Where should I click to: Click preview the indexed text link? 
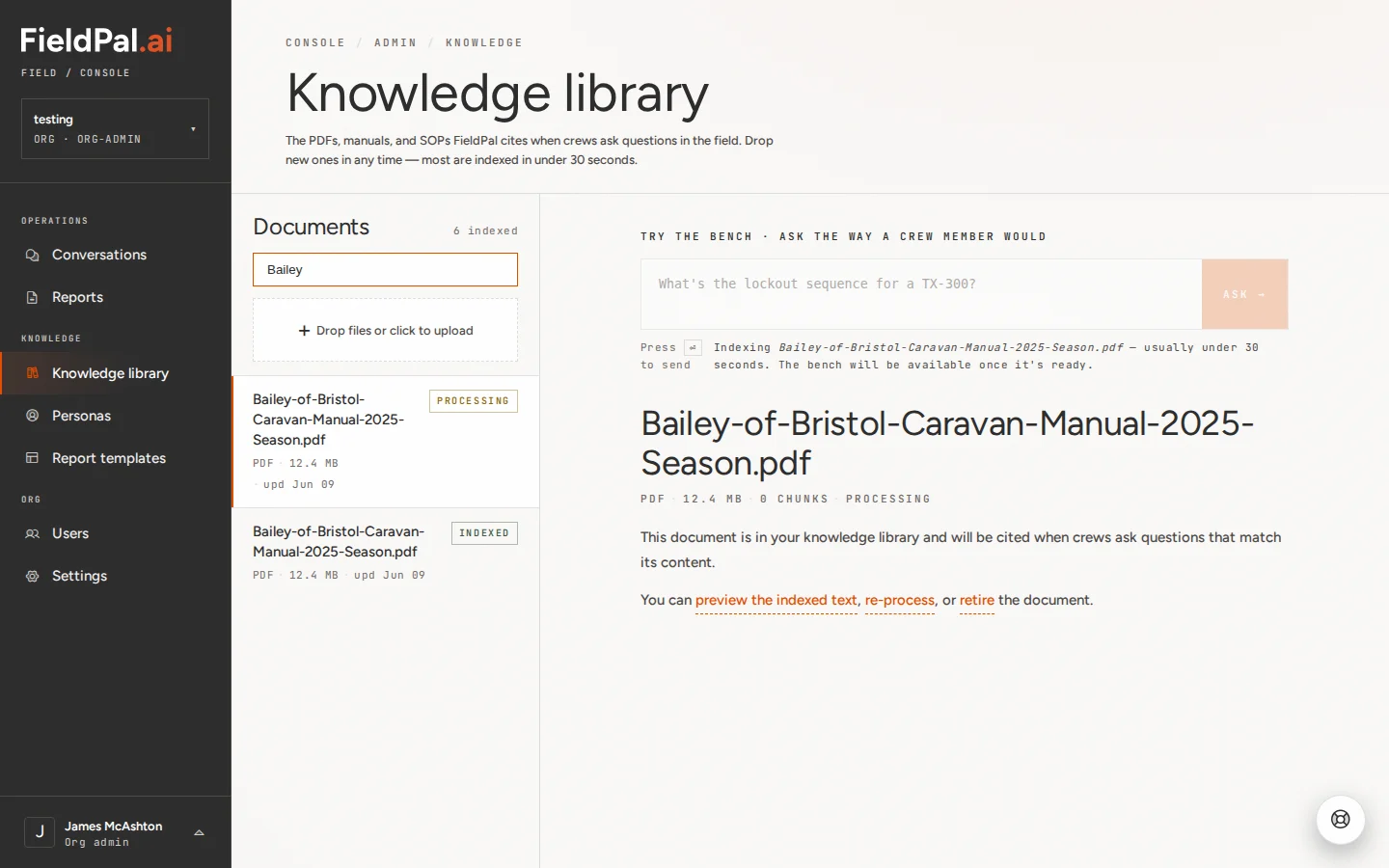point(776,600)
